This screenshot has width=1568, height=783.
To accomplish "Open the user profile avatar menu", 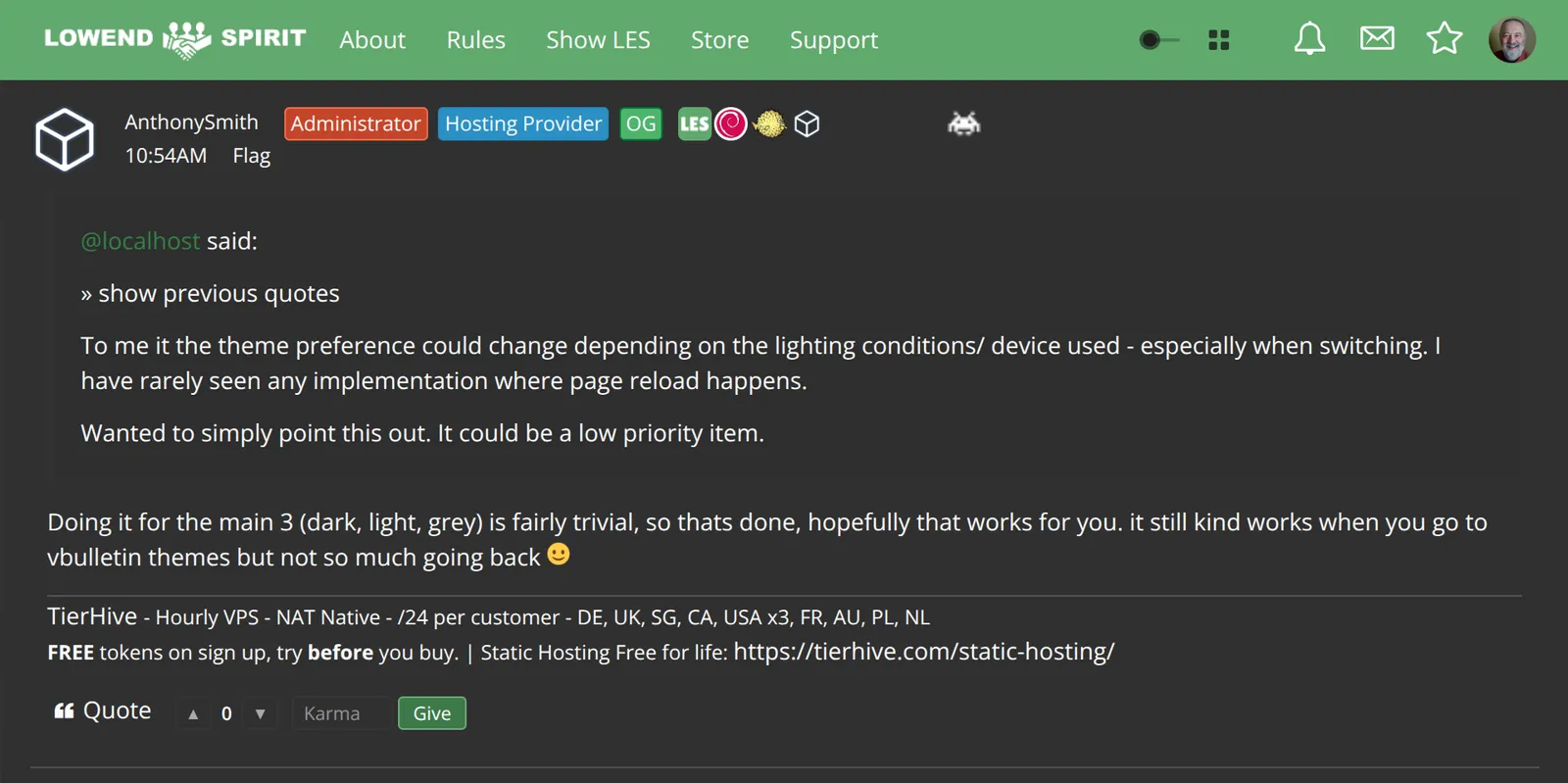I will [x=1512, y=39].
